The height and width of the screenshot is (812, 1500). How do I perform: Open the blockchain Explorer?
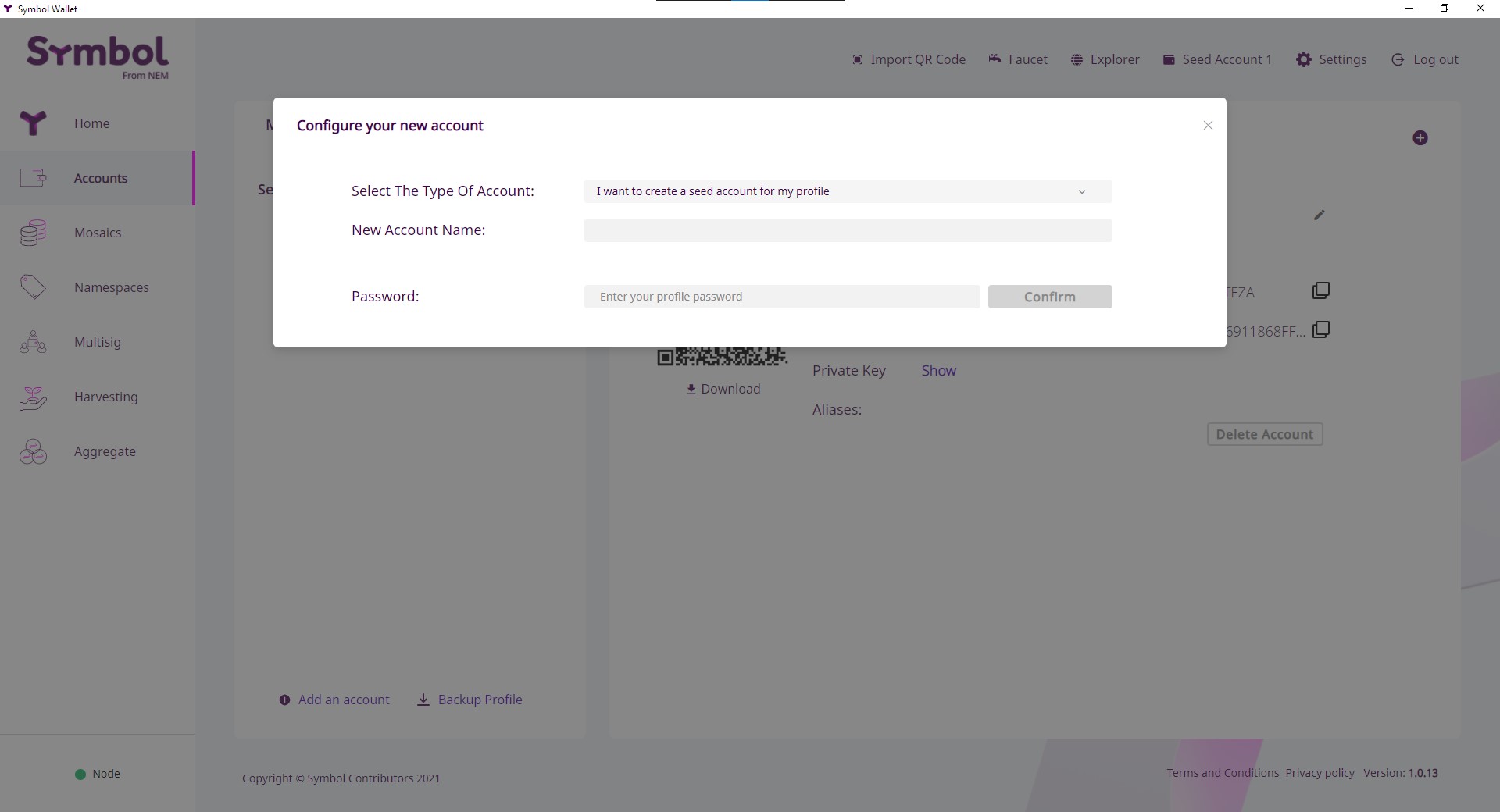click(x=1105, y=59)
